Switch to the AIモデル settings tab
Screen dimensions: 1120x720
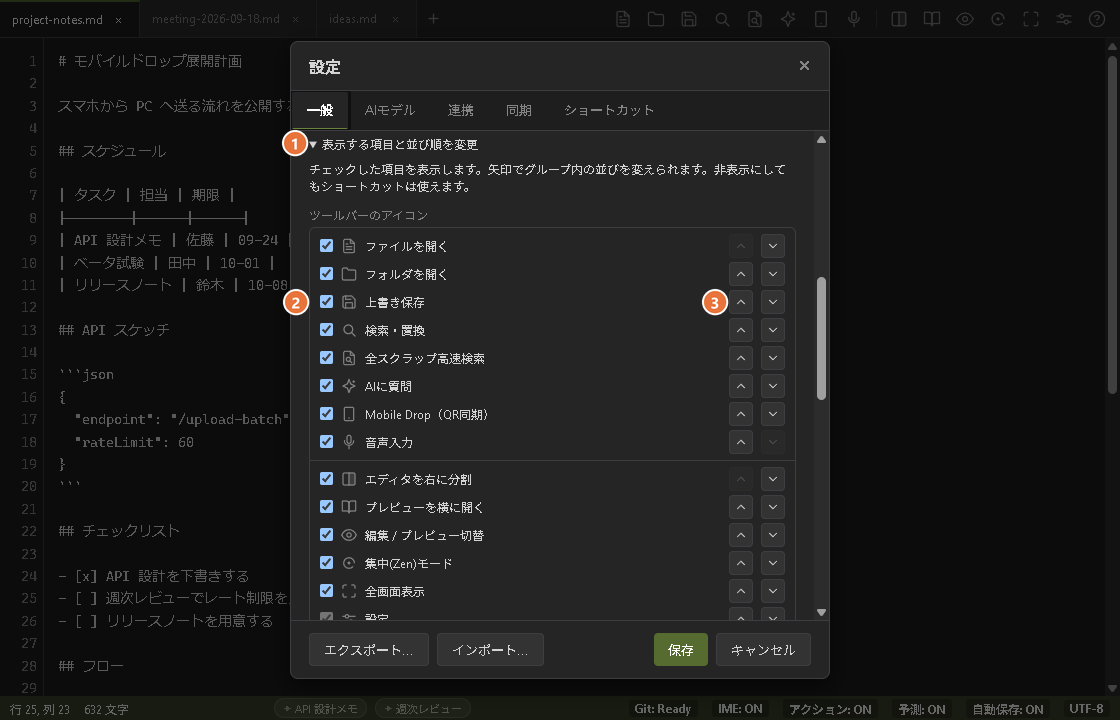(389, 110)
